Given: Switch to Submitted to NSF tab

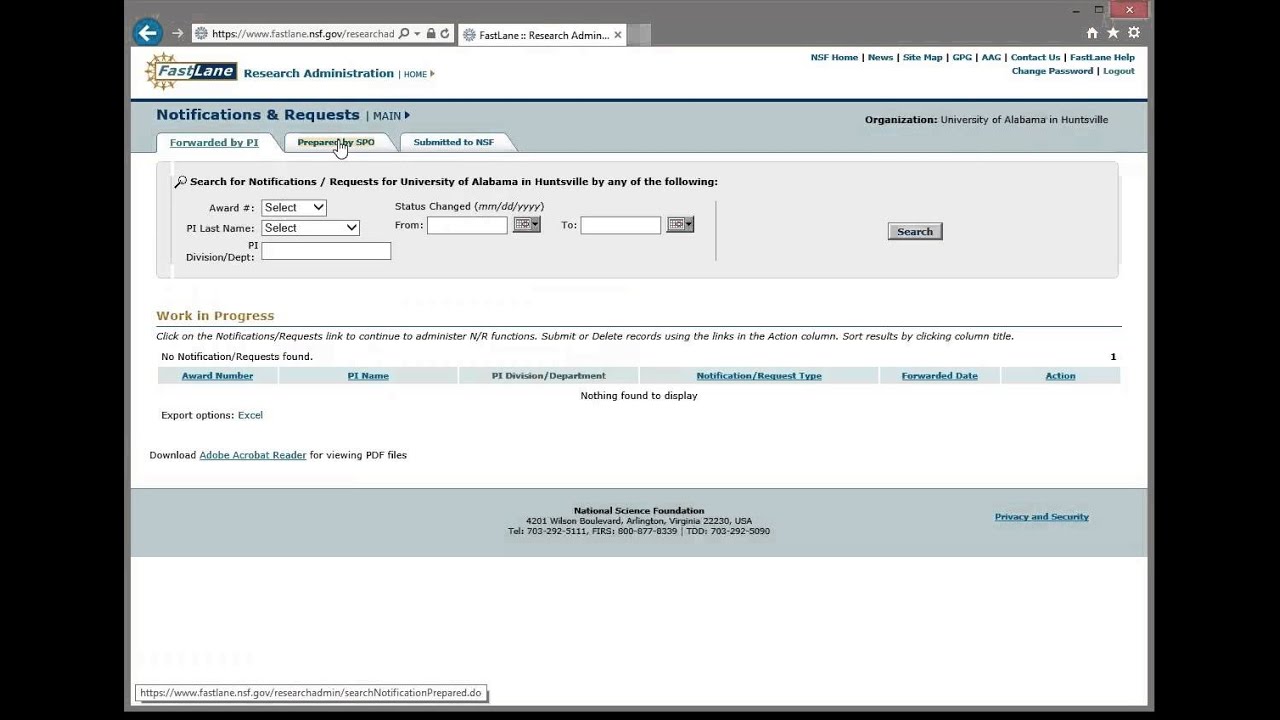Looking at the screenshot, I should click(x=454, y=142).
